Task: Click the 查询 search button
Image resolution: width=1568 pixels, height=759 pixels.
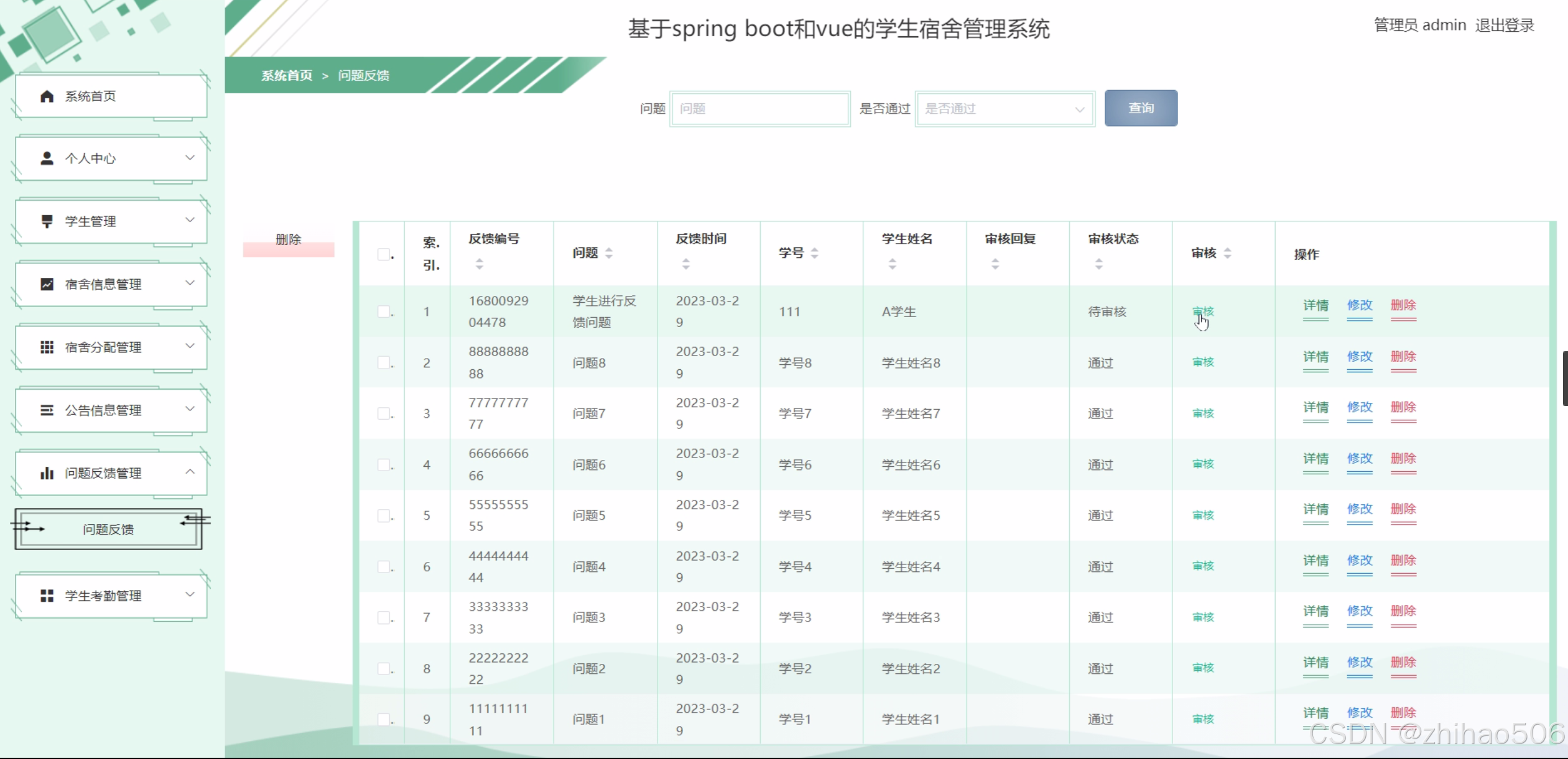Action: tap(1140, 108)
